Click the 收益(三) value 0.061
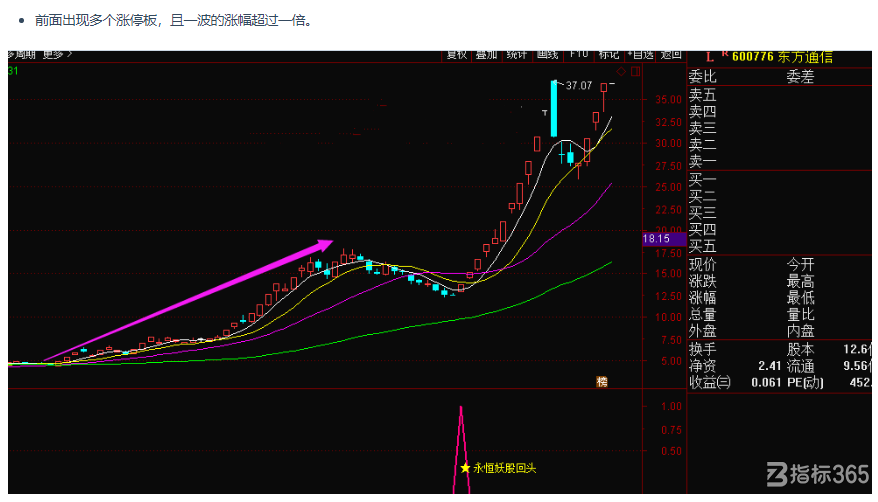The image size is (878, 502). (x=766, y=383)
